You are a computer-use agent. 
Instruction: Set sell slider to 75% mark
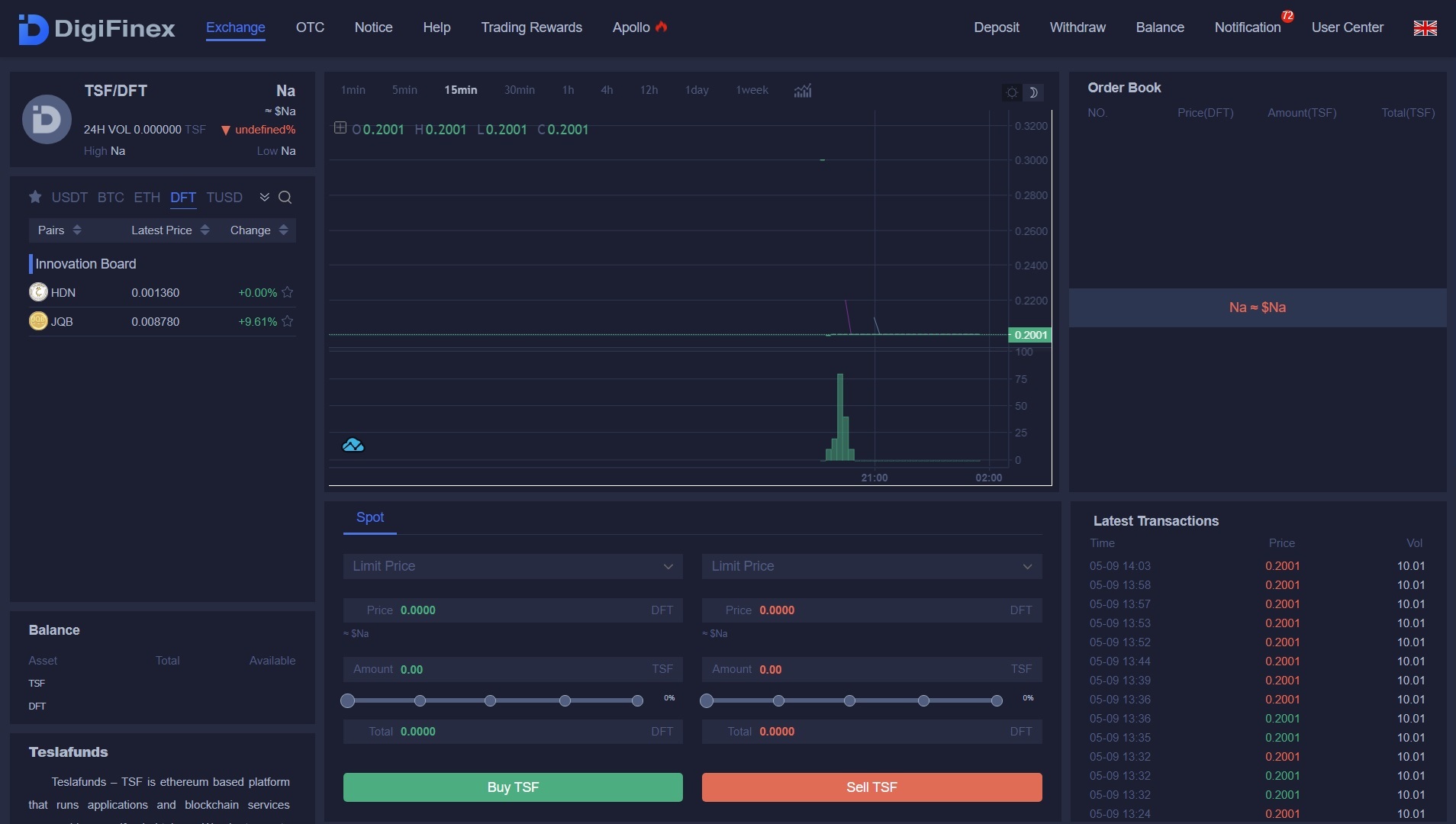point(923,700)
